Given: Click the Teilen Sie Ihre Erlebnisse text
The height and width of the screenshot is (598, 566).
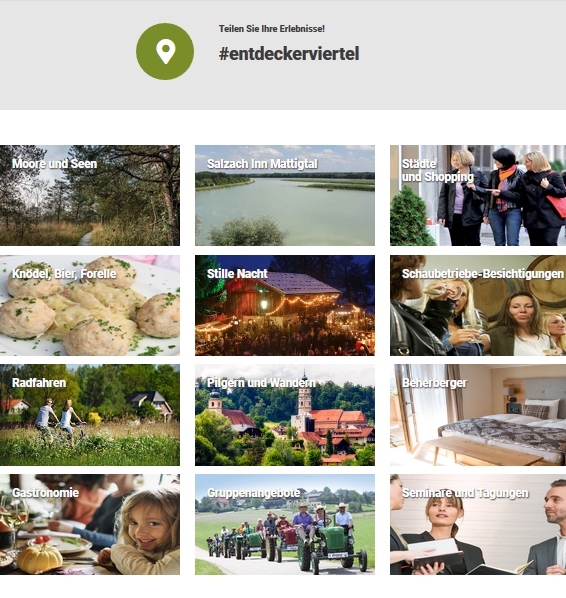Looking at the screenshot, I should point(272,29).
